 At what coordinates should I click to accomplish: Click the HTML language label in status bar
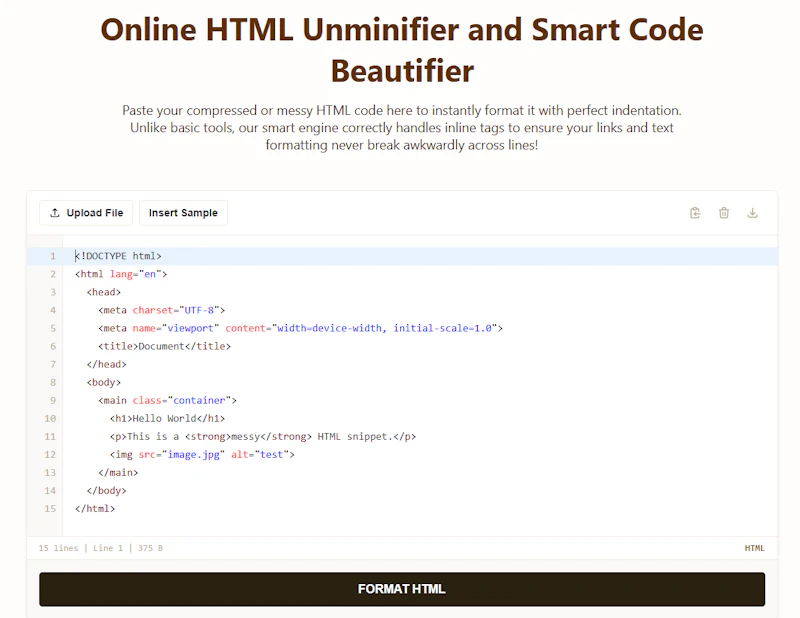(754, 548)
